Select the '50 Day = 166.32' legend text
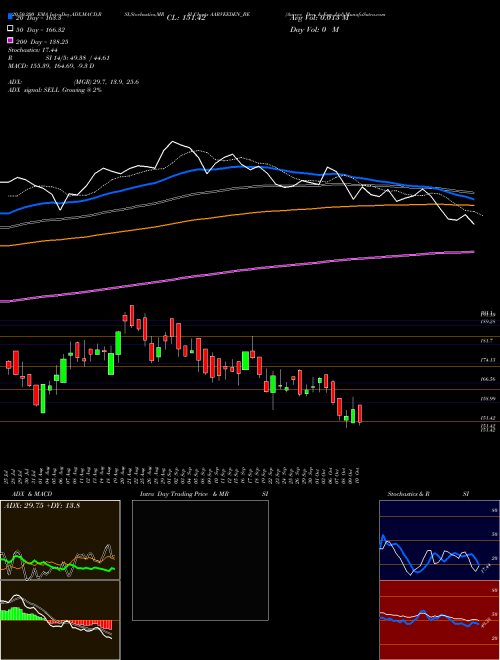500x660 pixels. 41,29
